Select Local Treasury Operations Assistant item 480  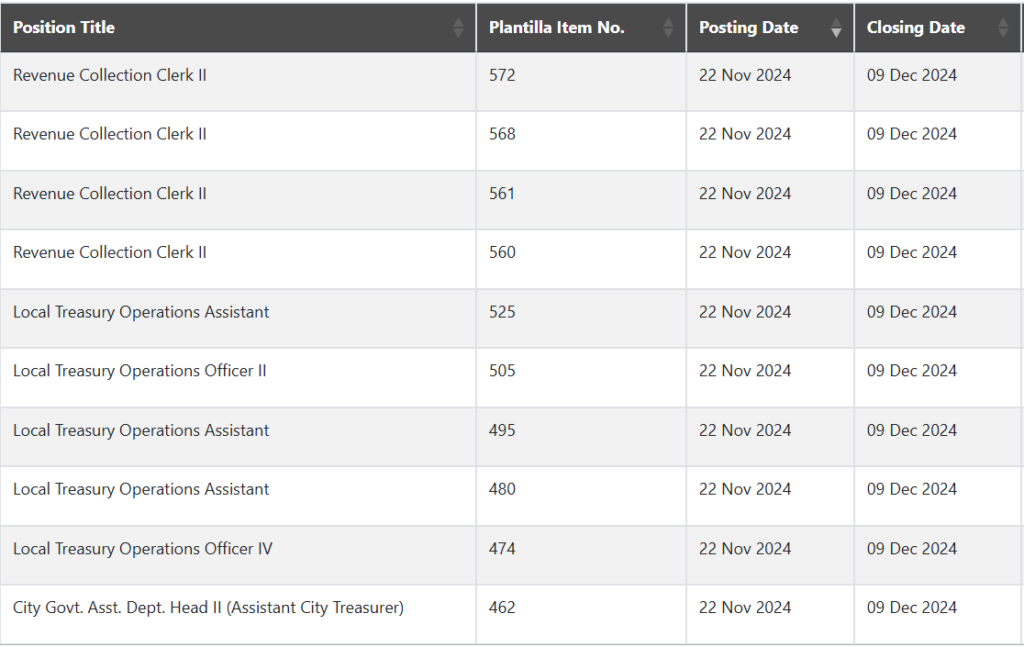[x=141, y=489]
